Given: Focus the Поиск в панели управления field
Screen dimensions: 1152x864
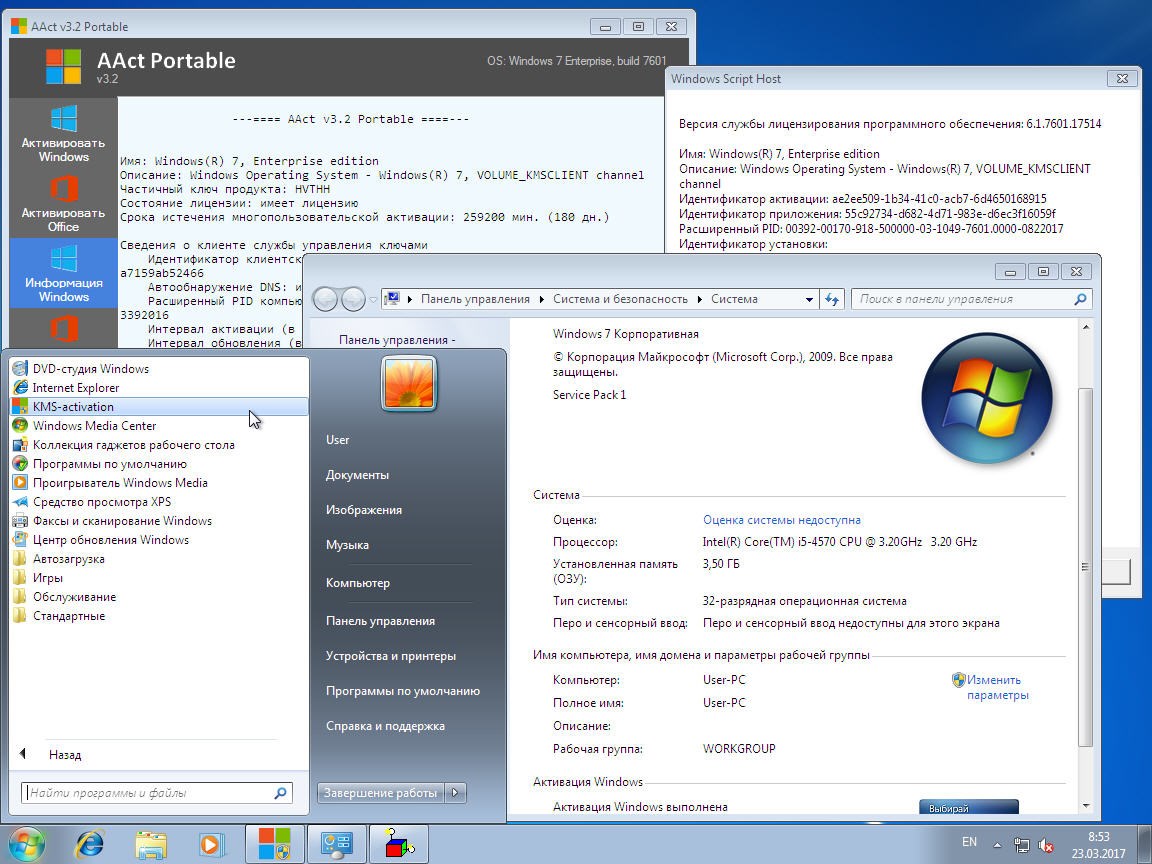Looking at the screenshot, I should pos(971,299).
